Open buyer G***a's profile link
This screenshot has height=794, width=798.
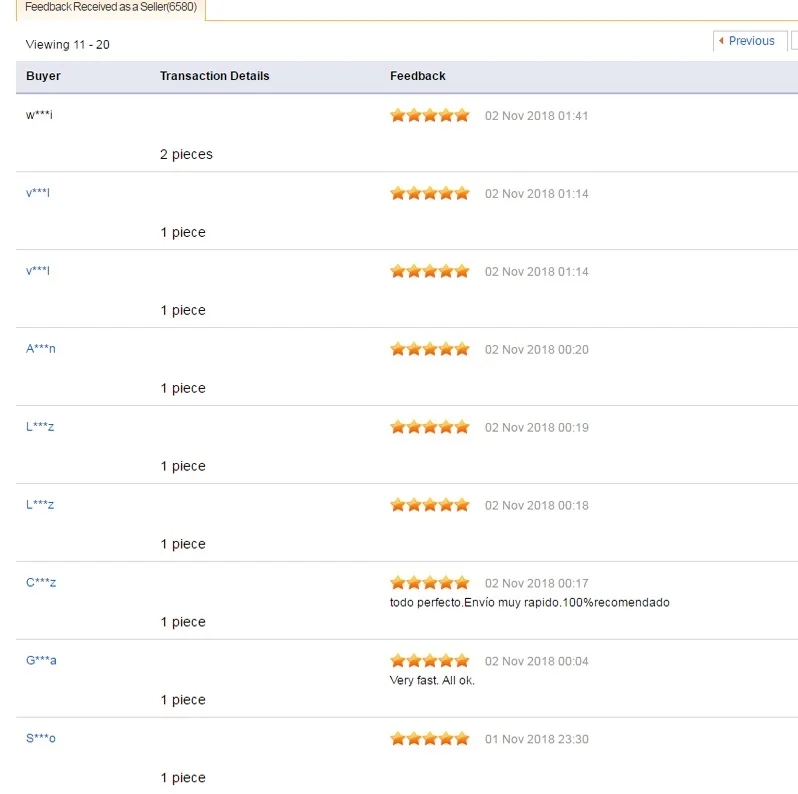coord(41,660)
